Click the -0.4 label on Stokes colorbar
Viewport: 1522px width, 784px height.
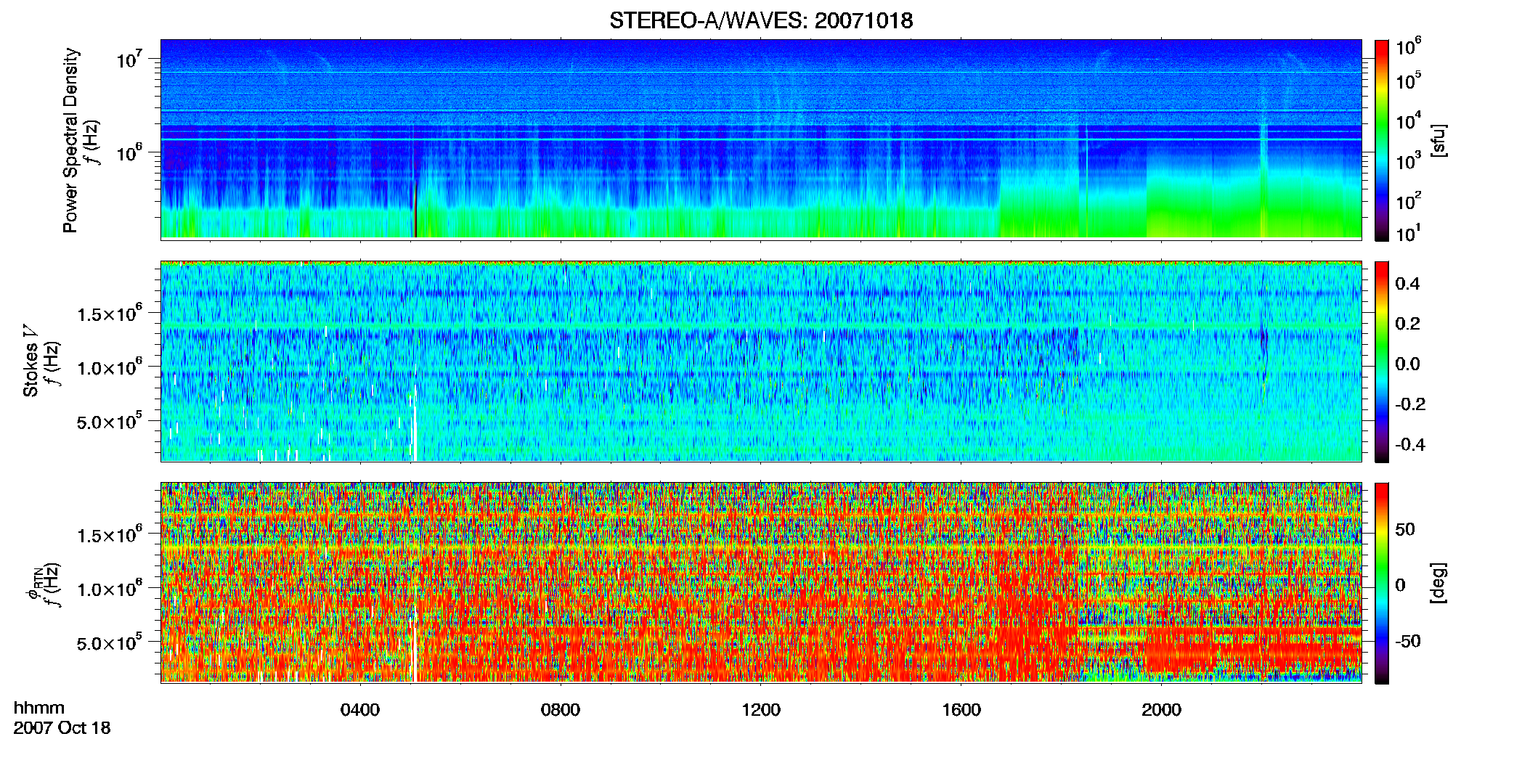[1409, 444]
